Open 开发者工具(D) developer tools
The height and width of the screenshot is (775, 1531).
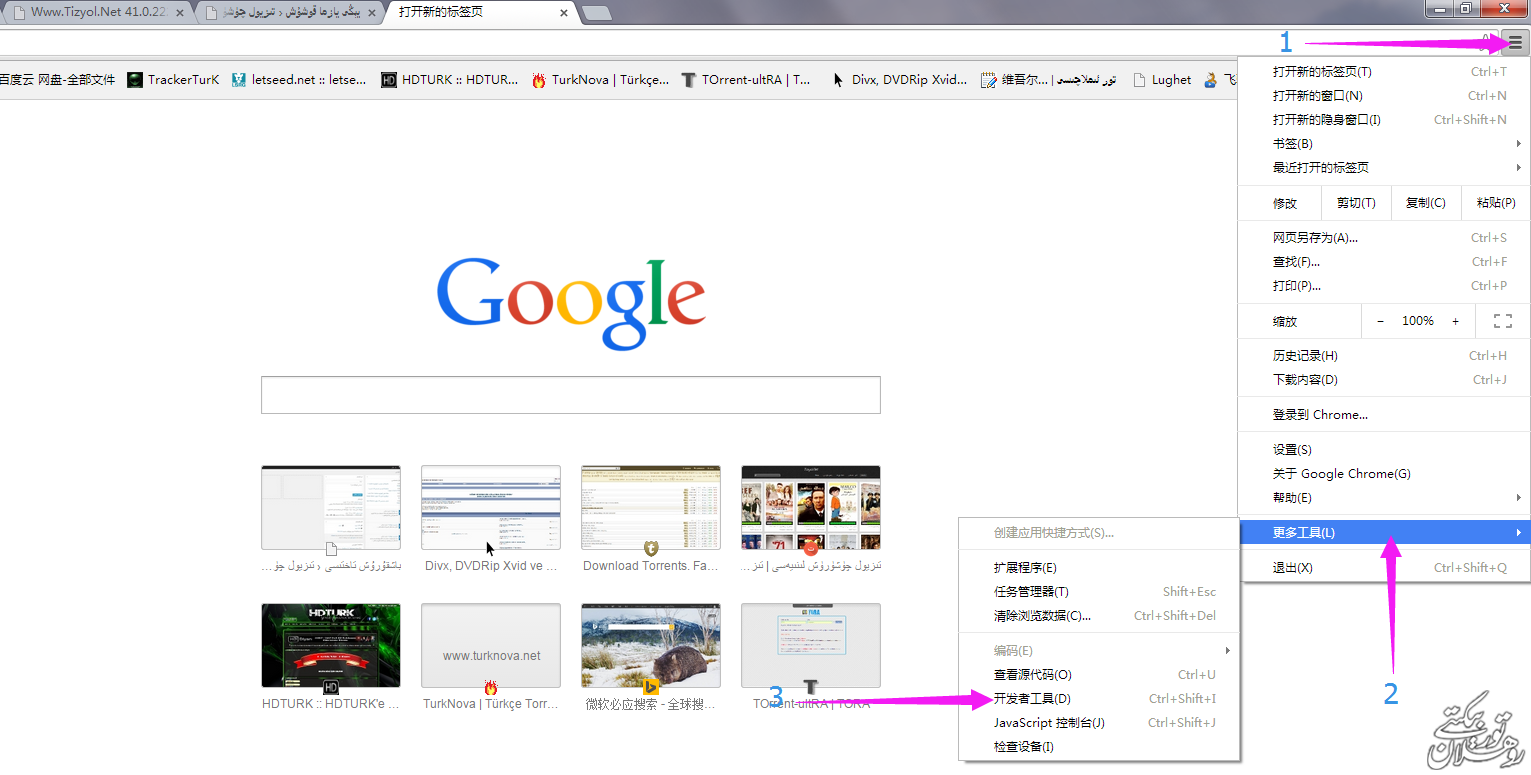[1099, 699]
